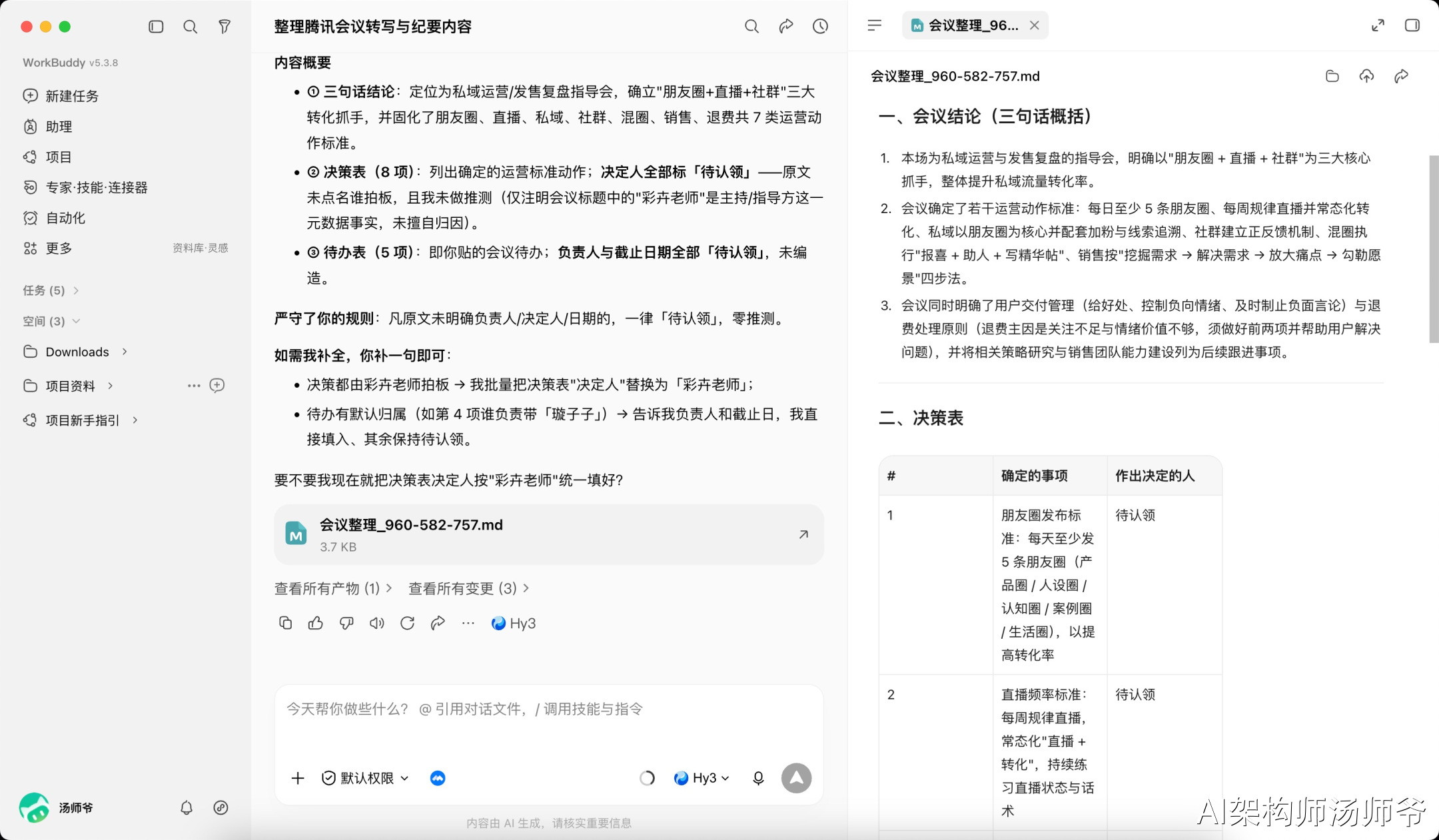Image resolution: width=1439 pixels, height=840 pixels.
Task: Click the blue round icon beside 默认权限
Action: point(438,778)
